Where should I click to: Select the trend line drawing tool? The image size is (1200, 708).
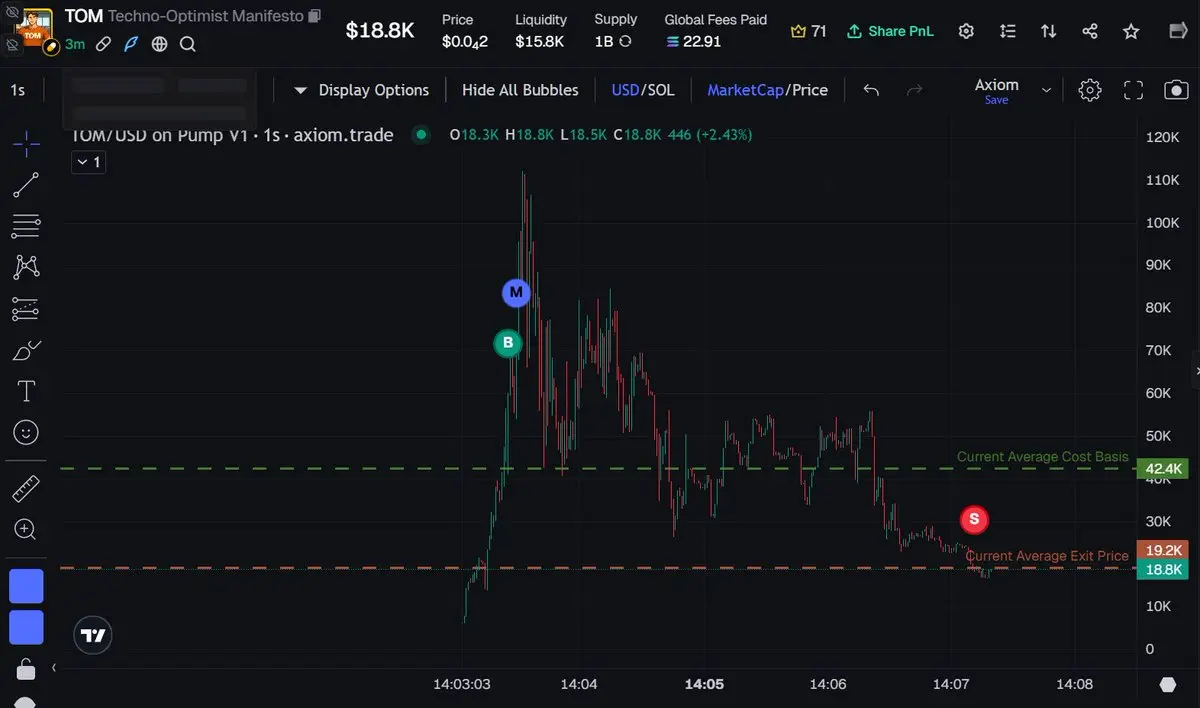pyautogui.click(x=26, y=185)
